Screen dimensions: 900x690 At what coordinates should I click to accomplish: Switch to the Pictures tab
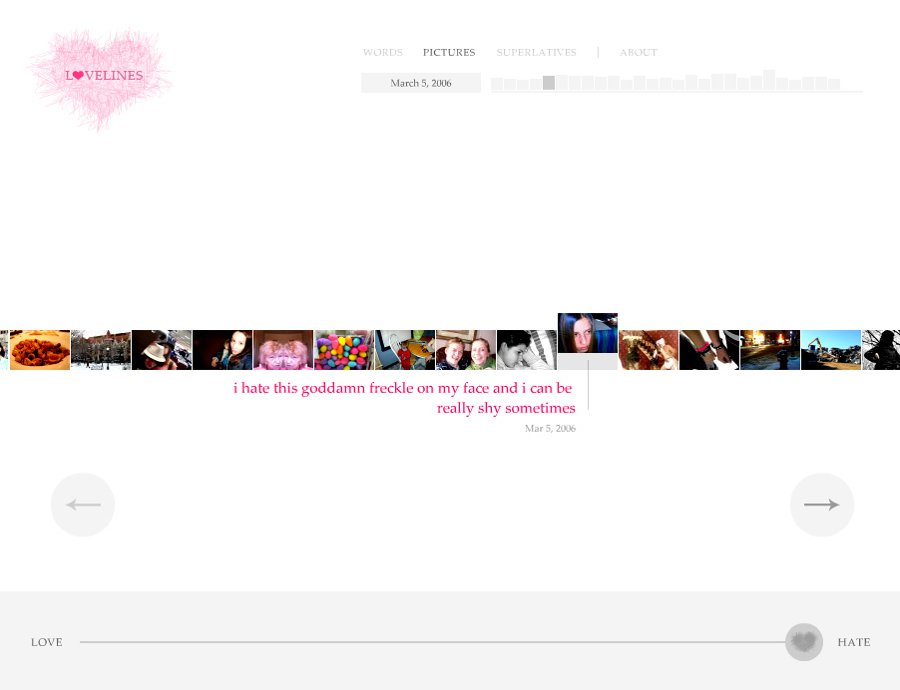pyautogui.click(x=449, y=52)
